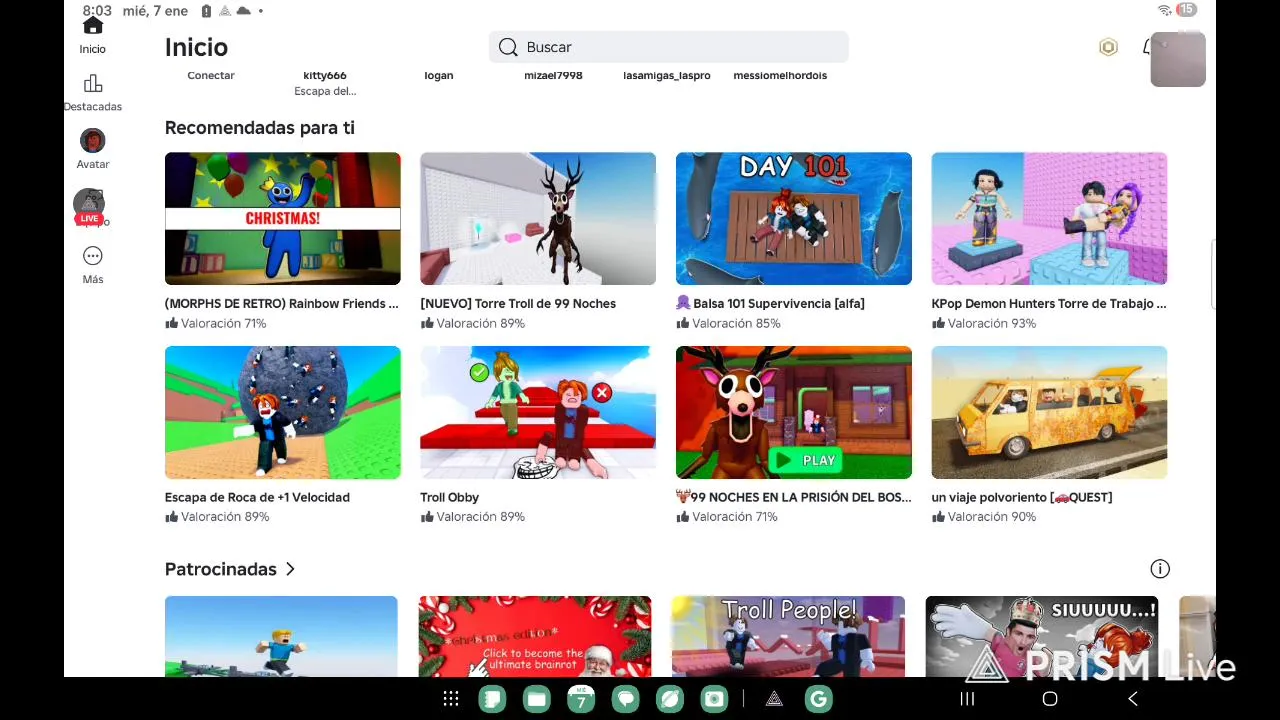Launch the My Files folder app

click(537, 699)
